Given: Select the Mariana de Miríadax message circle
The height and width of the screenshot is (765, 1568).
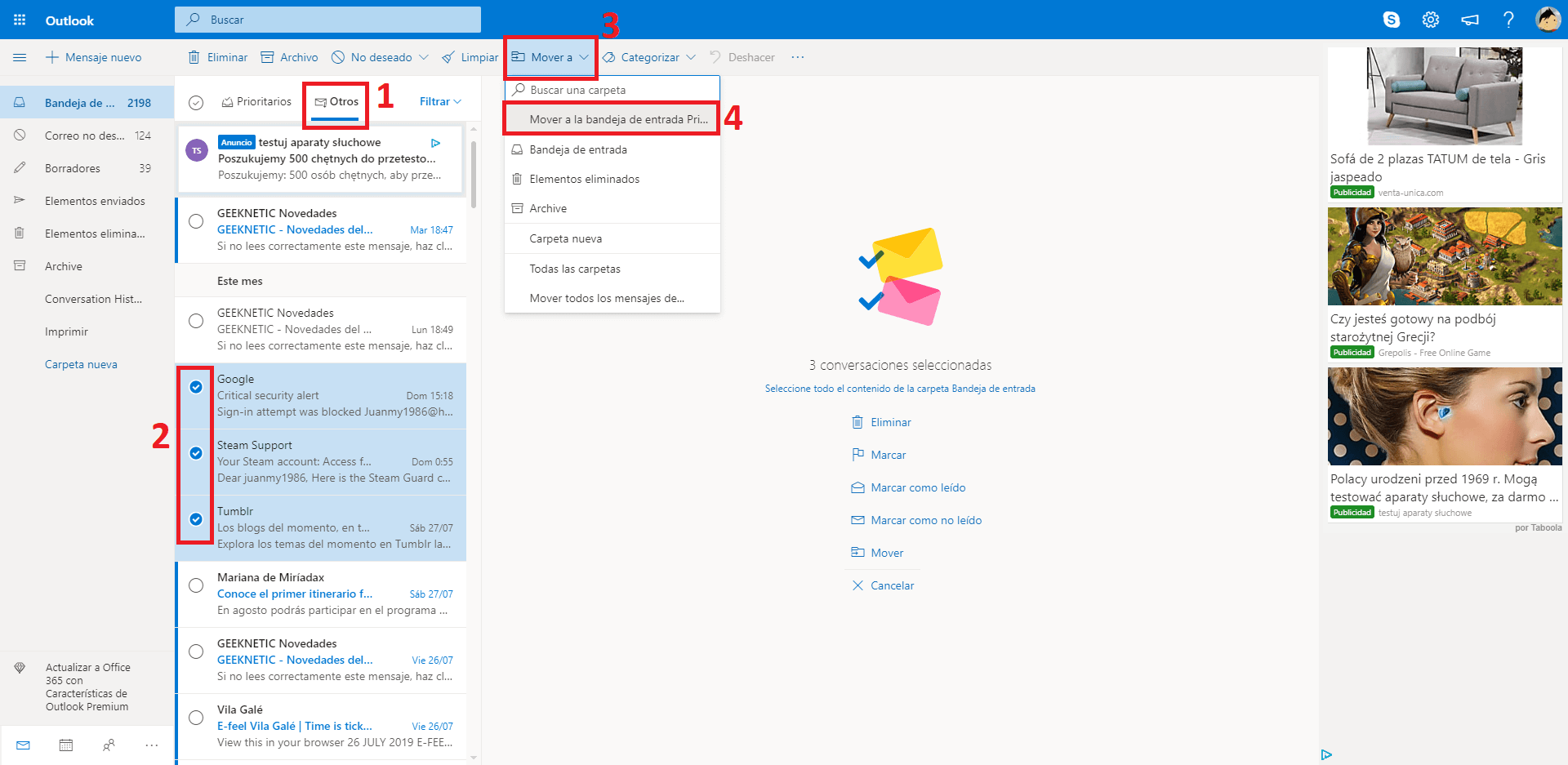Looking at the screenshot, I should [196, 585].
